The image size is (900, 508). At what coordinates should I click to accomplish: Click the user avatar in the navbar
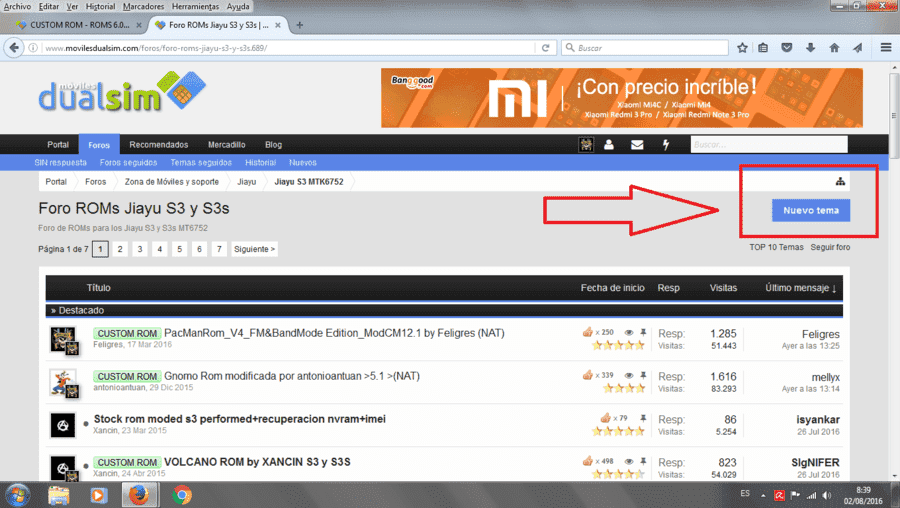[586, 145]
